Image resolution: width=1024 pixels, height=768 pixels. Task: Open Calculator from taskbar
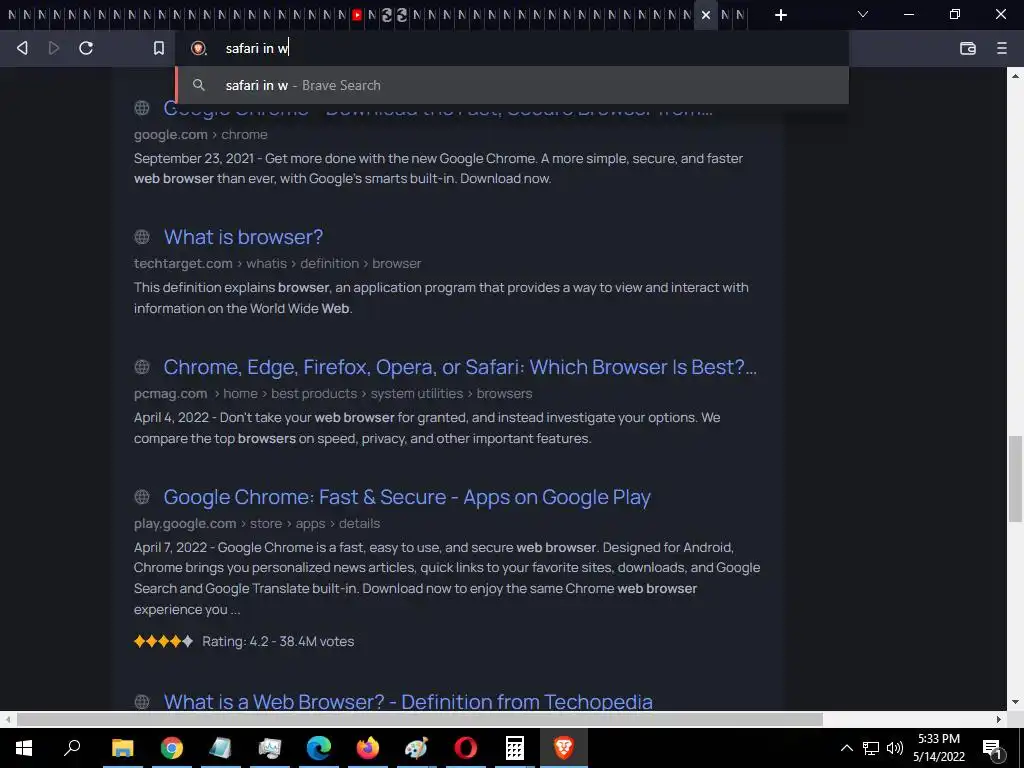click(x=515, y=748)
